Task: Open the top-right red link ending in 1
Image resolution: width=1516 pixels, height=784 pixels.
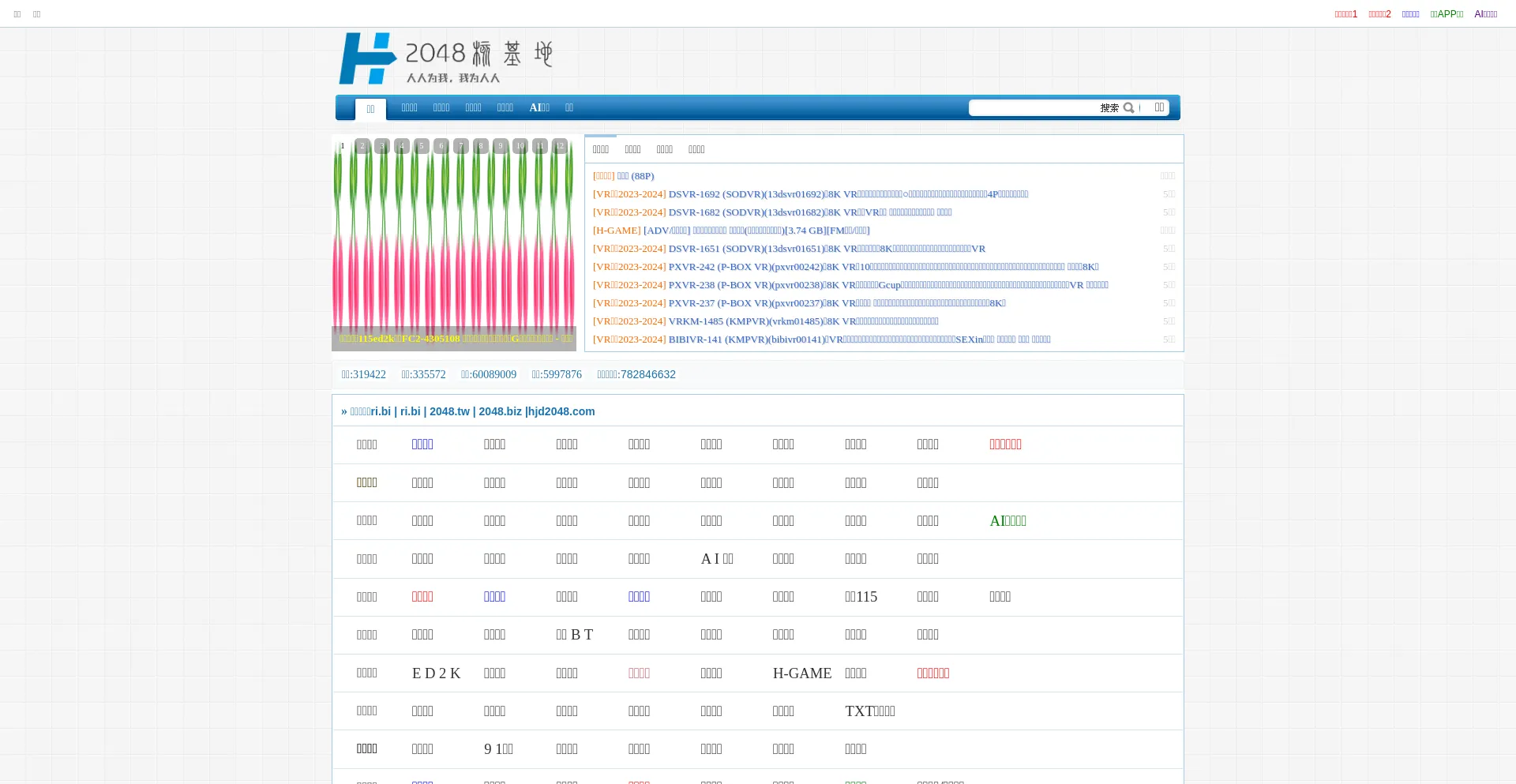Action: 1346,14
